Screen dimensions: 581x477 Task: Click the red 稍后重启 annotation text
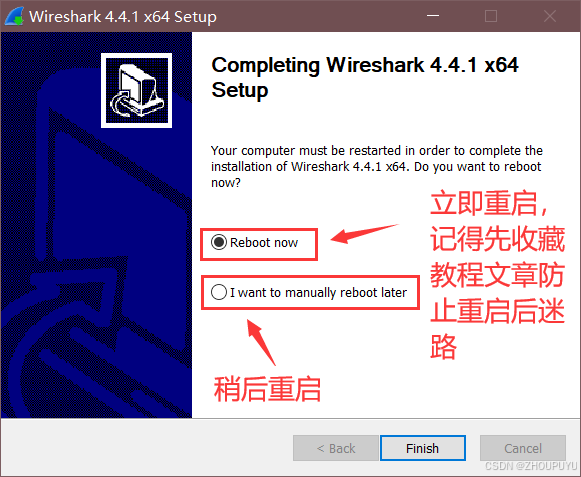[x=267, y=389]
